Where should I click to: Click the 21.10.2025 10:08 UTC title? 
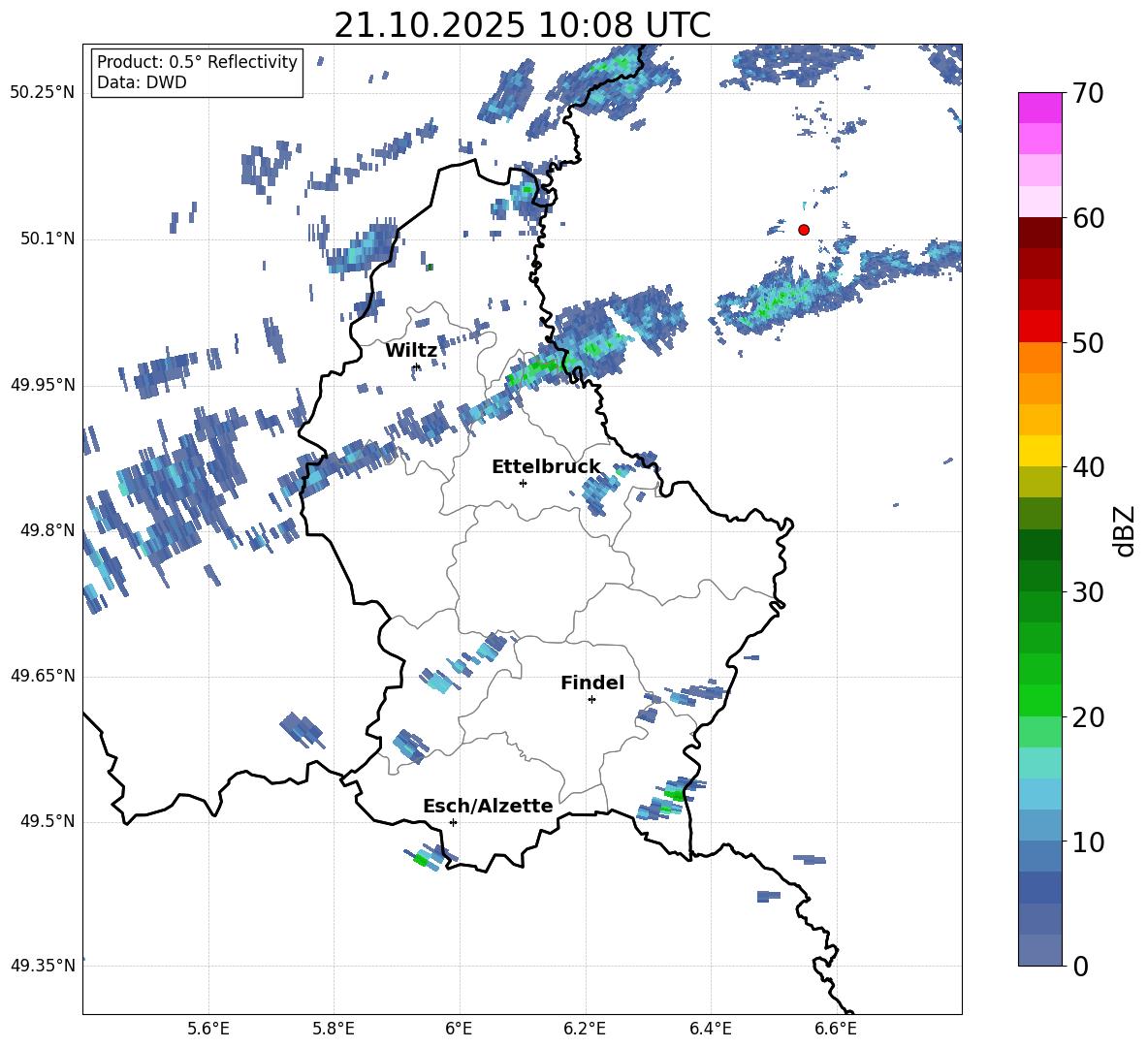pos(522,25)
